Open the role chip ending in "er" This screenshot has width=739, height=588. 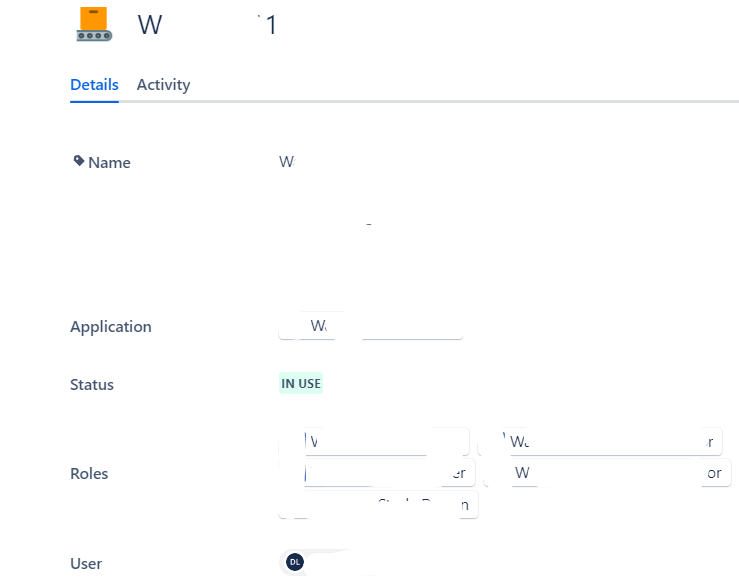click(x=377, y=473)
